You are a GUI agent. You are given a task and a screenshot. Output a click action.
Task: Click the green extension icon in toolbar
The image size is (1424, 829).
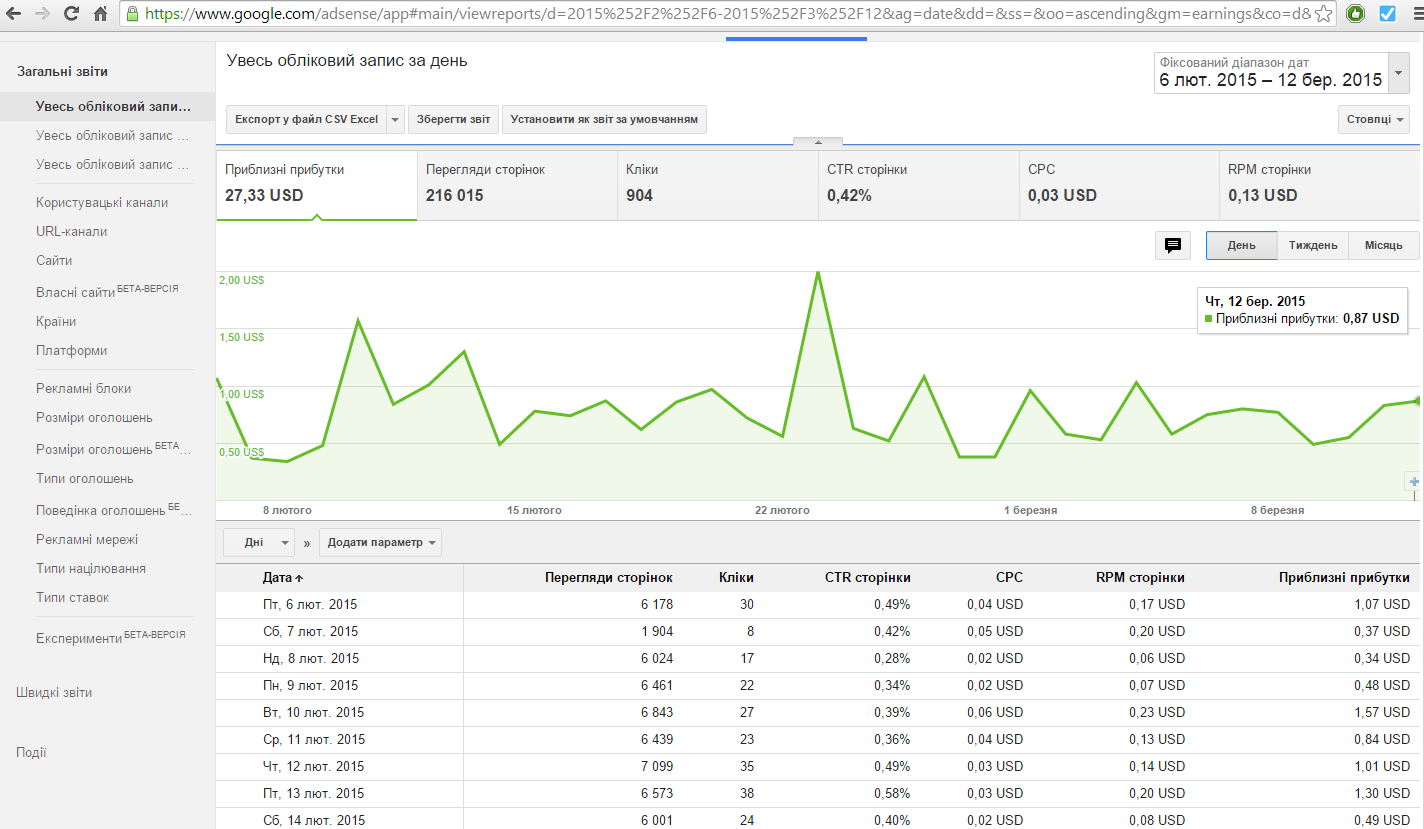point(1355,14)
